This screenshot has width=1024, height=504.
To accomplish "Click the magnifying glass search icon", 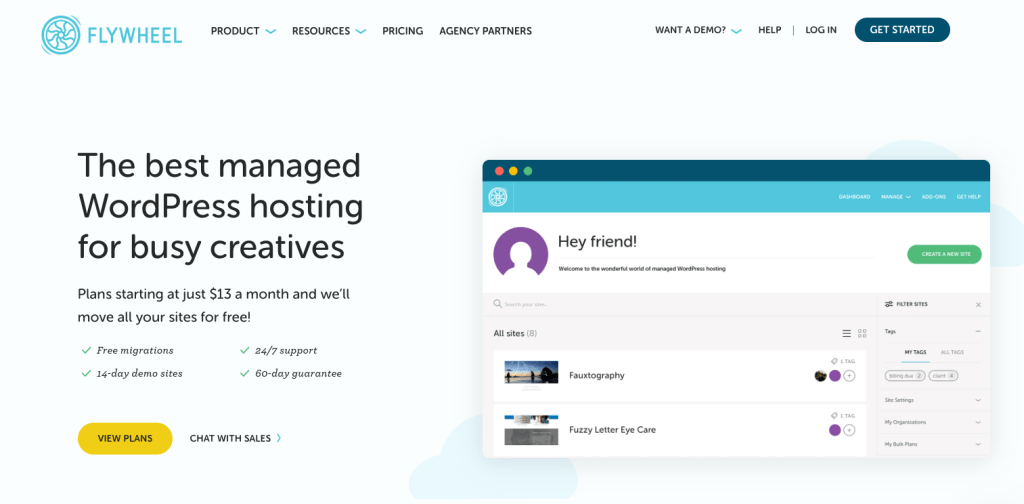I will [x=498, y=304].
